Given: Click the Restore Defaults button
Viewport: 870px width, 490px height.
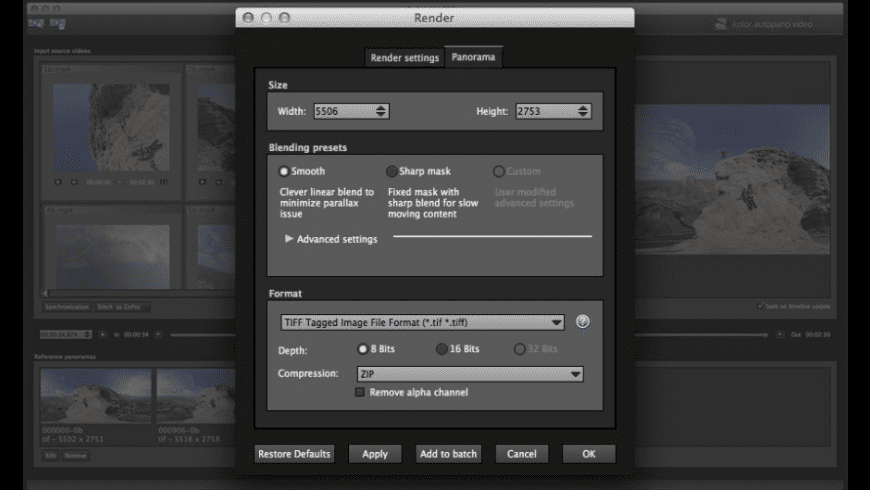Looking at the screenshot, I should coord(294,454).
